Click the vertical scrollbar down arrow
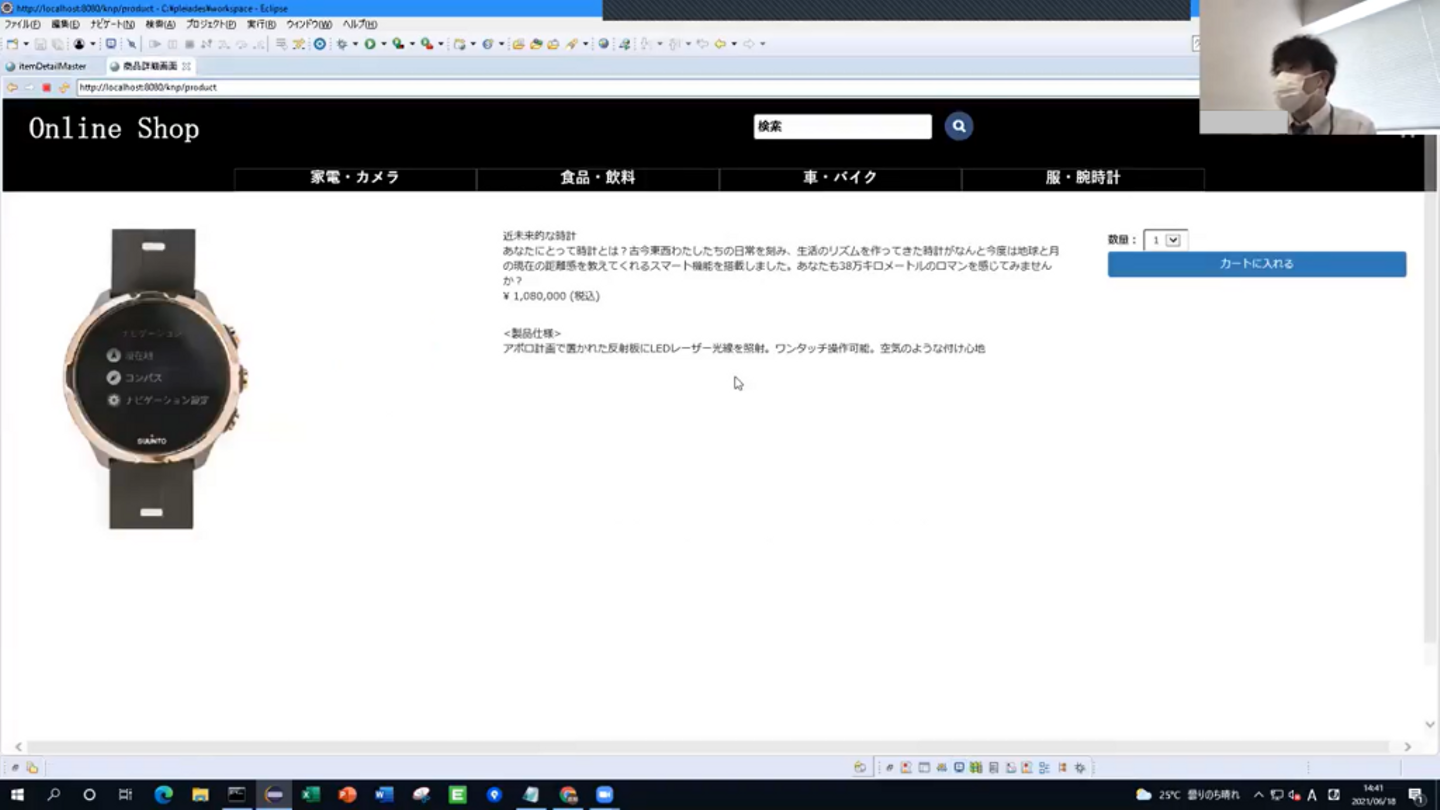Screen dimensions: 1440x810 [1429, 725]
